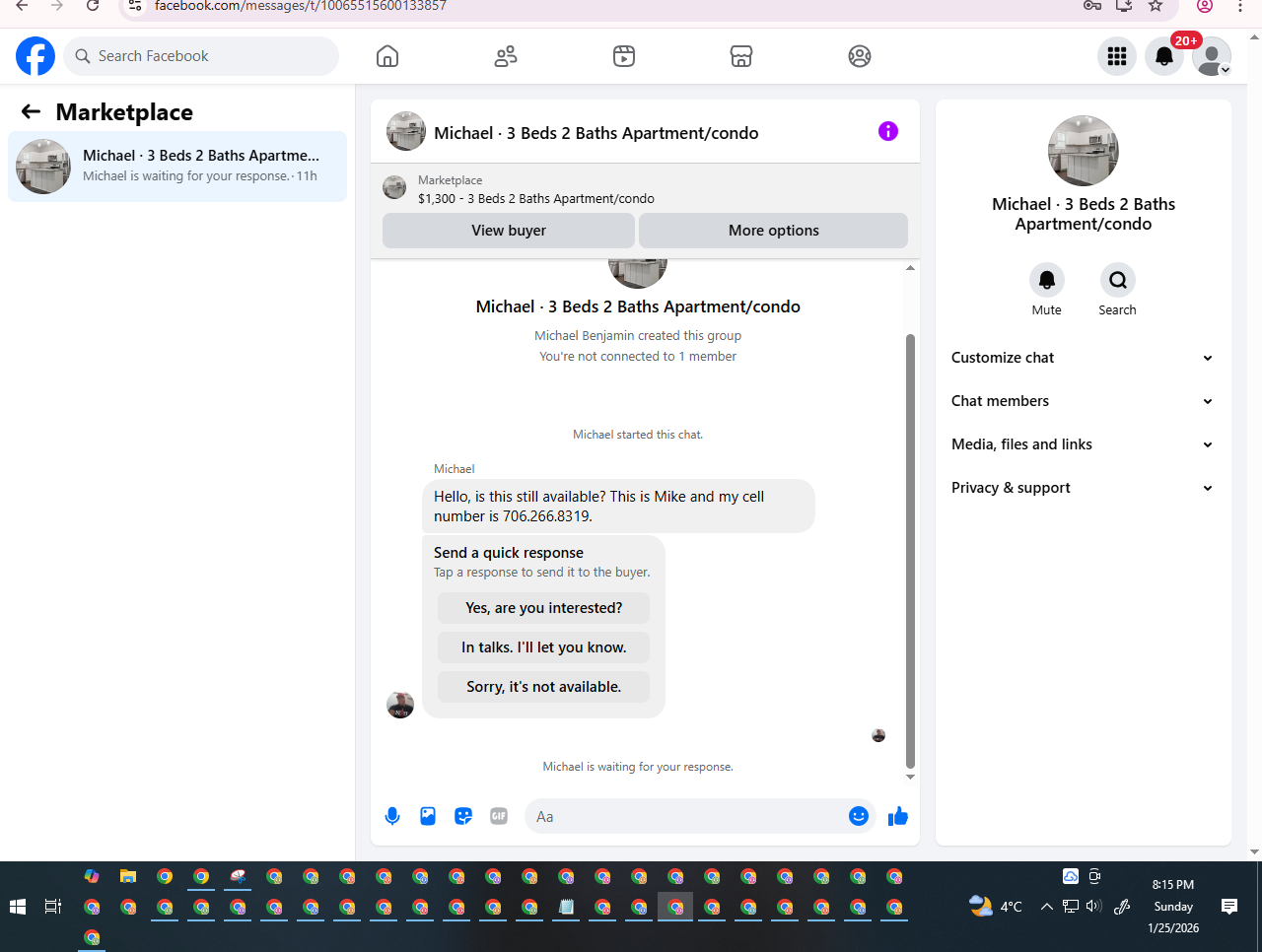The width and height of the screenshot is (1262, 952).
Task: Click the chat scrollbar up arrow
Action: [x=910, y=268]
